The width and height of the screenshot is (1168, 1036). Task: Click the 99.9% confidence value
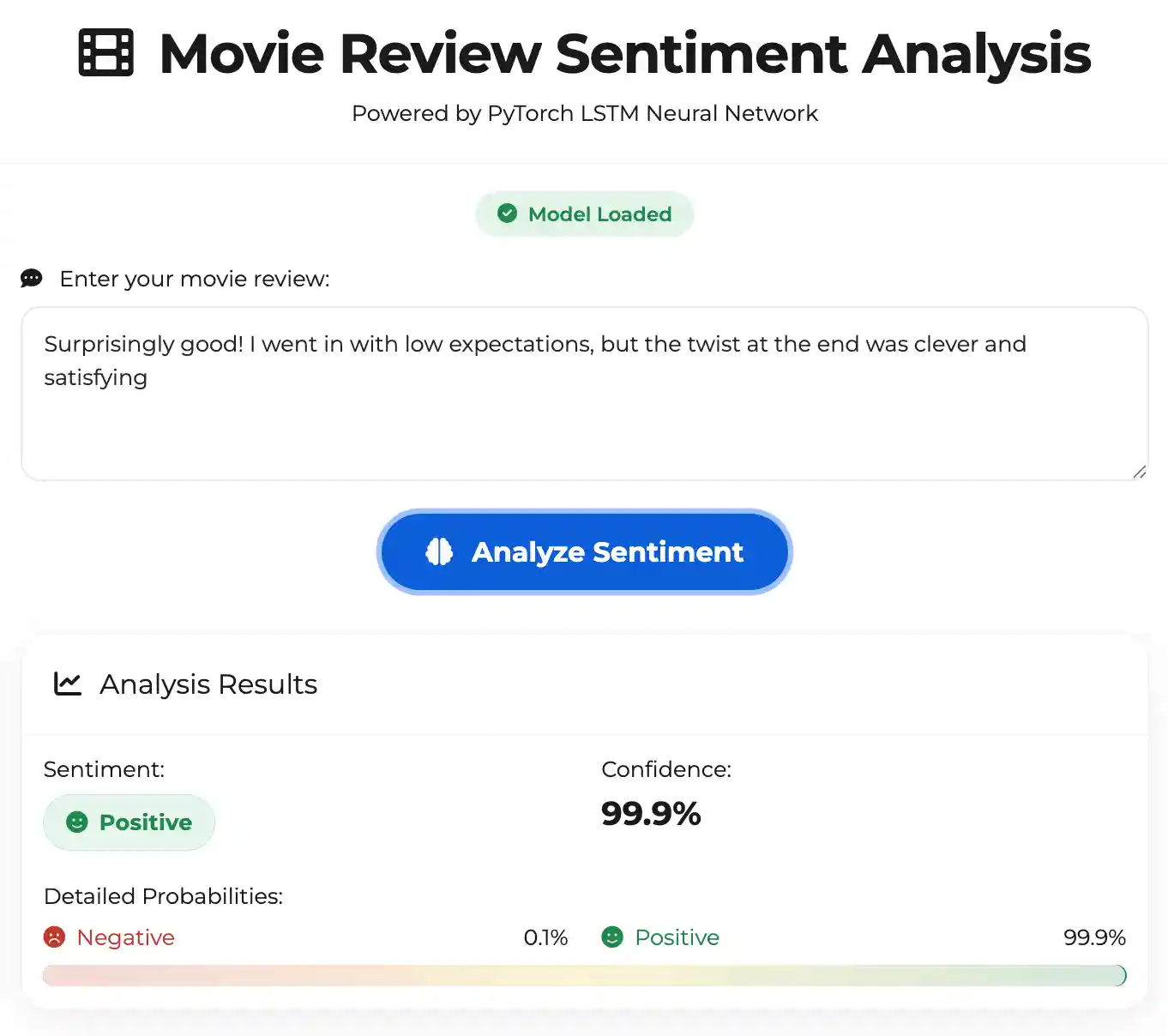(x=651, y=813)
